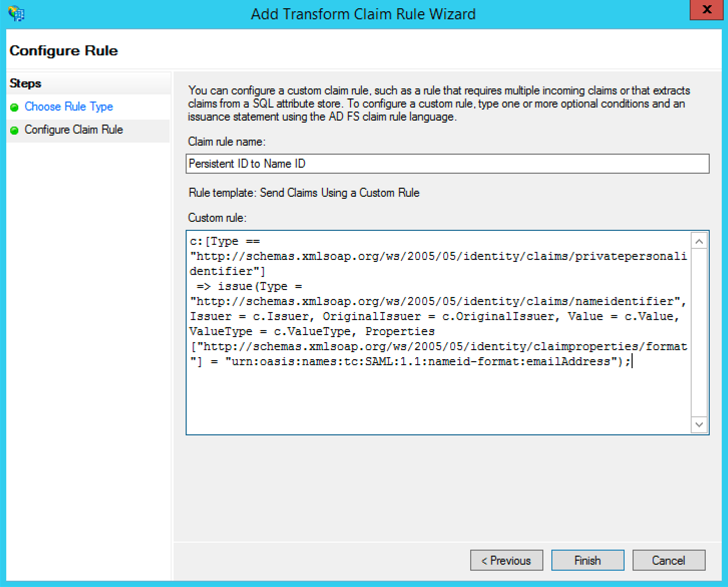Go back with the Previous button
This screenshot has width=728, height=587.
506,560
